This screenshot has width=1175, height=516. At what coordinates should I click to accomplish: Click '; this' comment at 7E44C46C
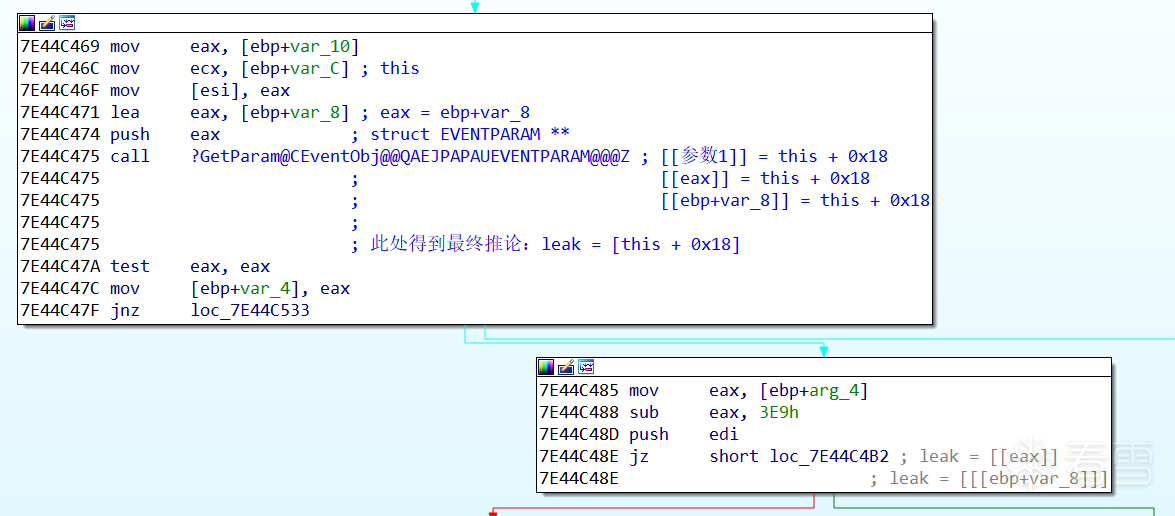pos(391,68)
